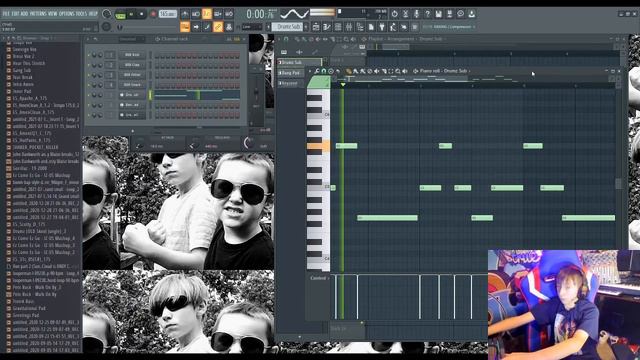The height and width of the screenshot is (360, 640).
Task: Click the microphone recording icon
Action: pos(417,14)
